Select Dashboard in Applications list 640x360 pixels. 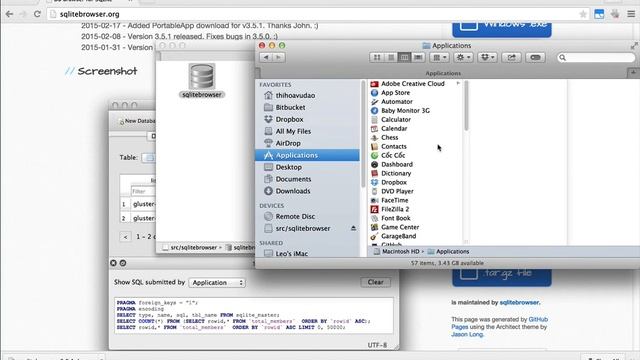[397, 164]
